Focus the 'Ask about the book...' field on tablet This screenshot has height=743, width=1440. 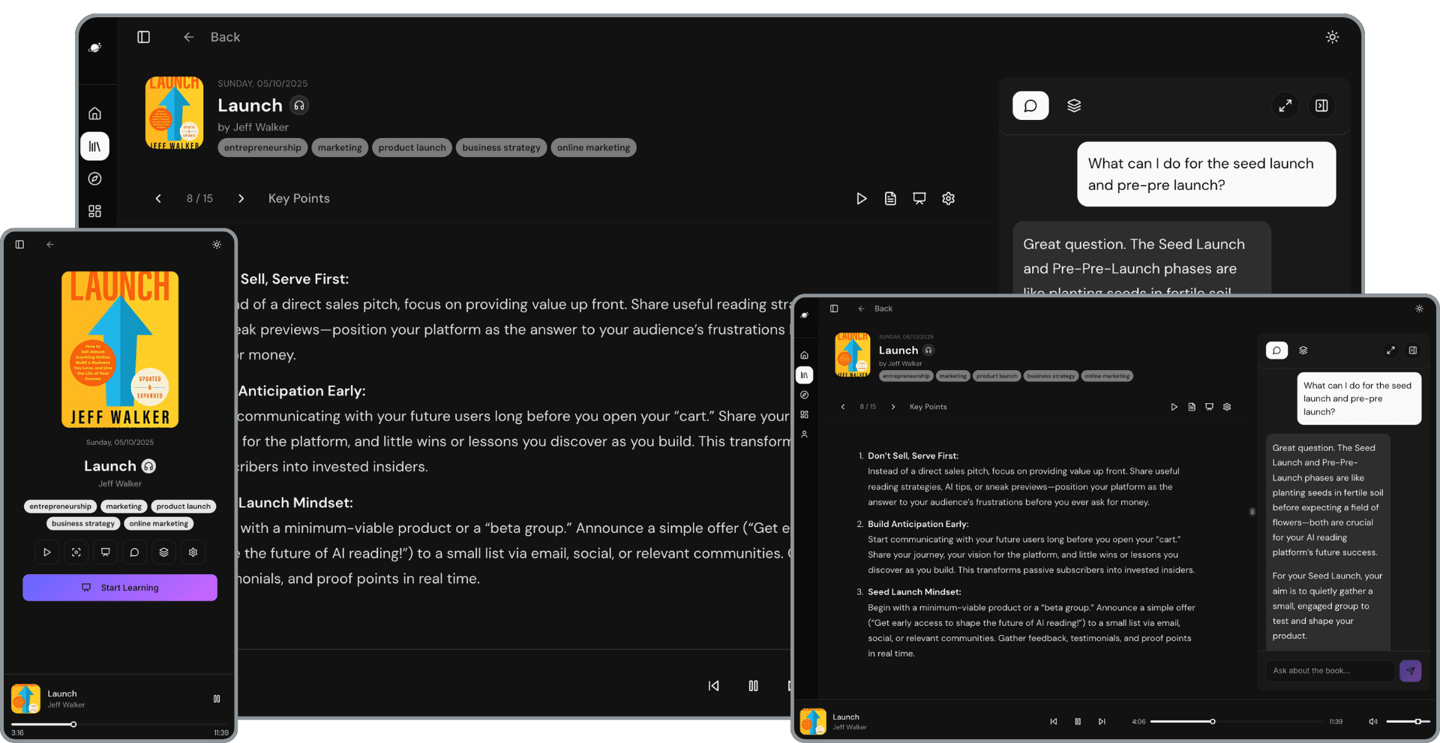click(x=1330, y=671)
